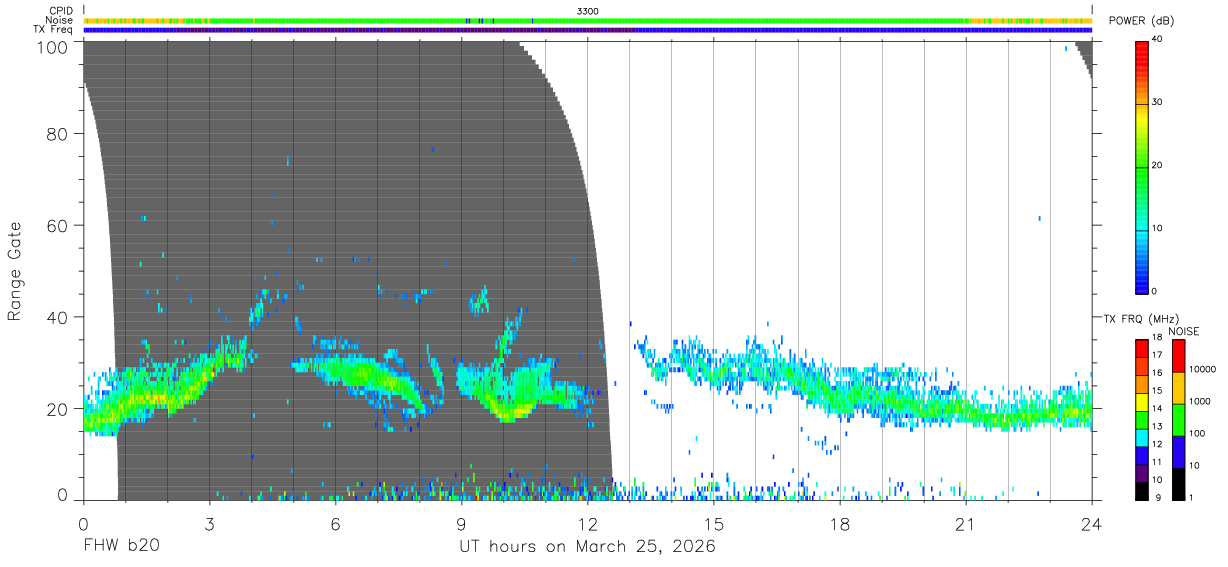1228x567 pixels.
Task: Click the 1000 tick on NOISE legend
Action: pyautogui.click(x=1200, y=401)
